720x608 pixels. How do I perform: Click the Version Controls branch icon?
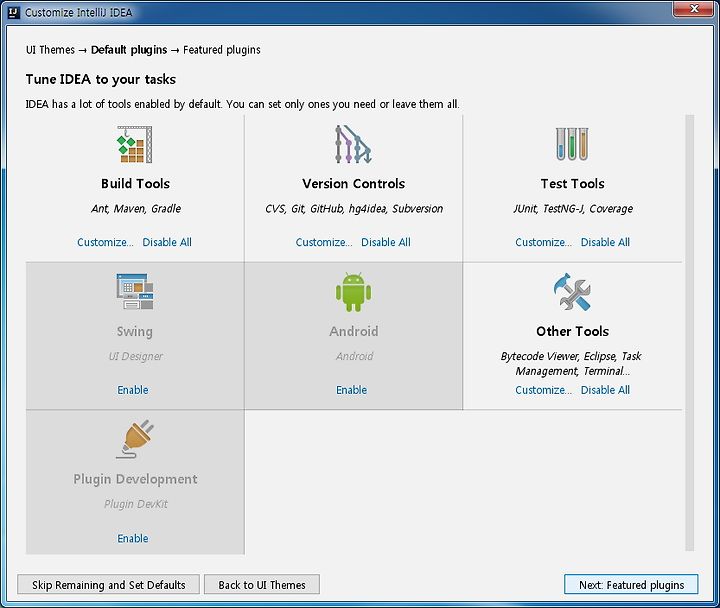(353, 144)
